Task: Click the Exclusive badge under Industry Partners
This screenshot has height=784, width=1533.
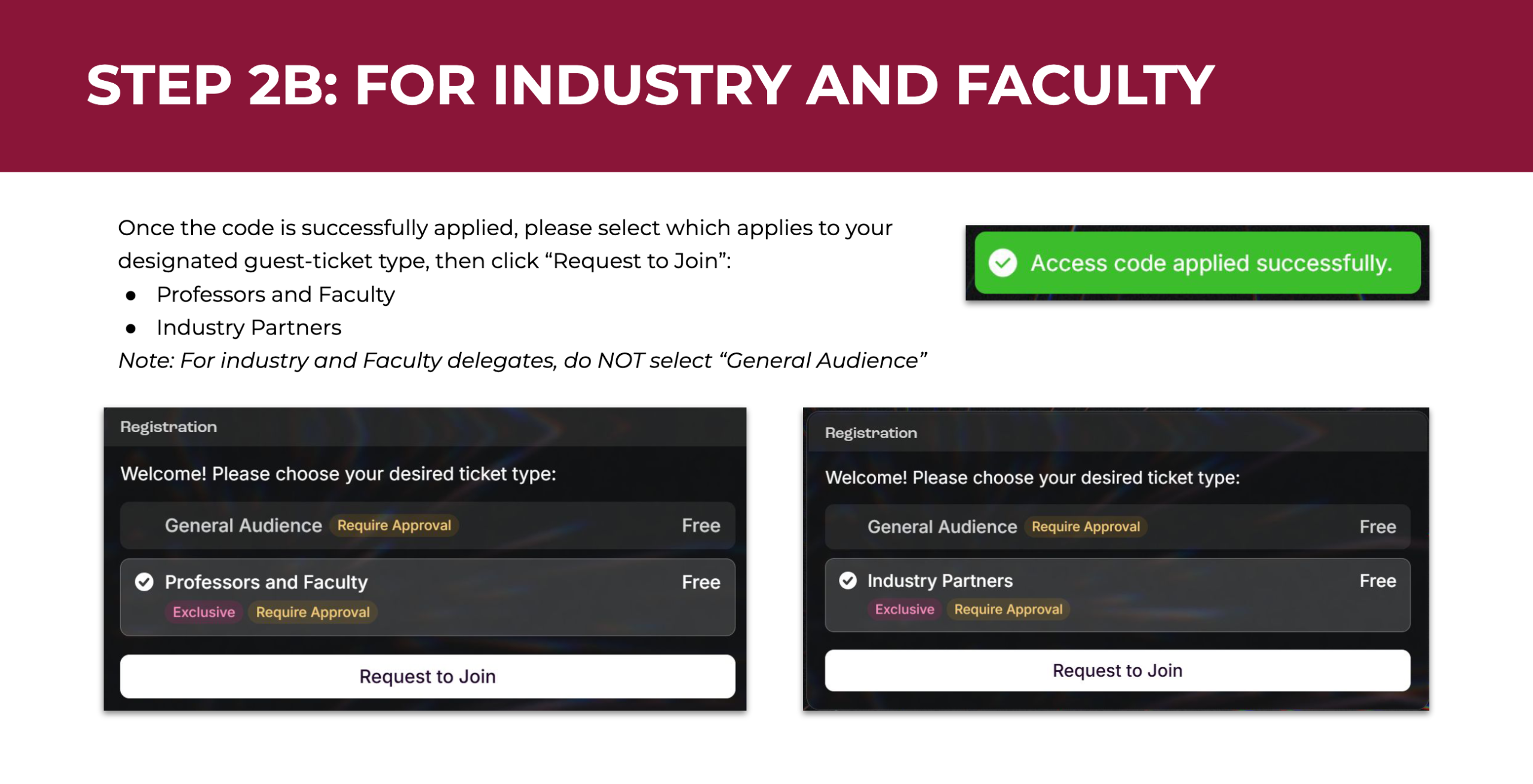Action: coord(904,609)
